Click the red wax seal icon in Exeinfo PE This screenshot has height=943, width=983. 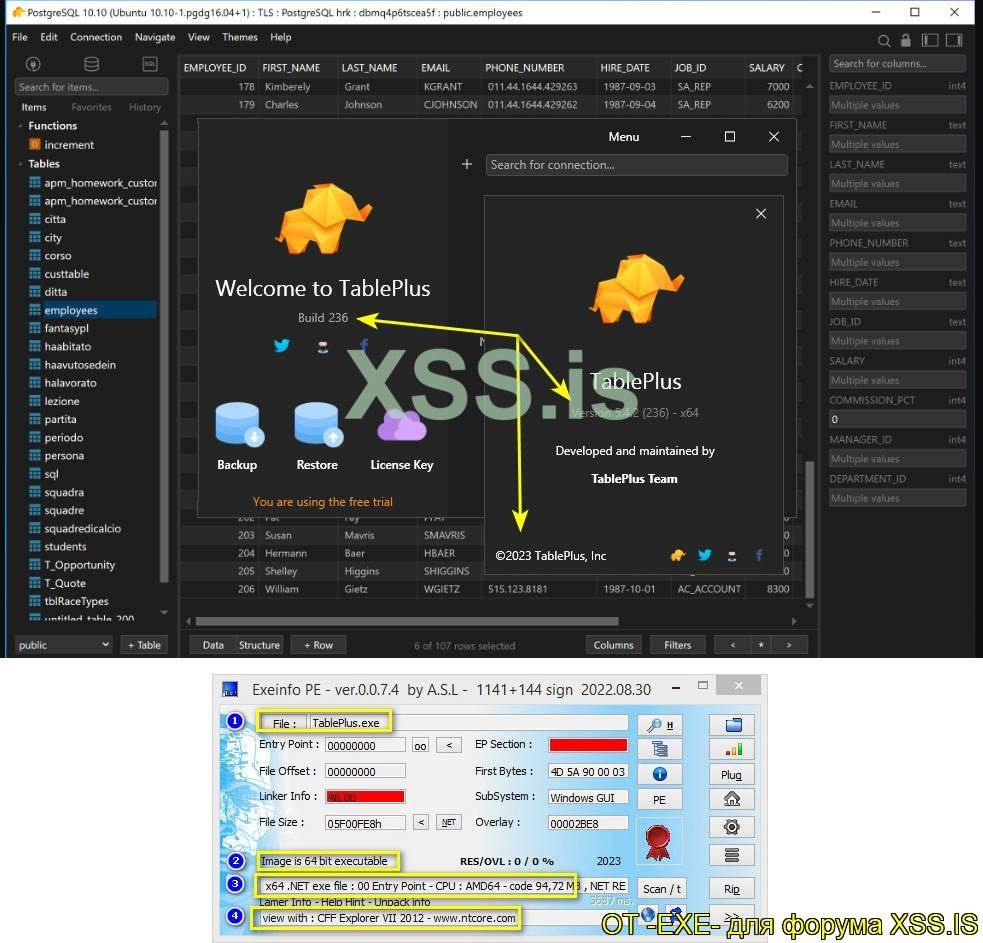[x=658, y=841]
